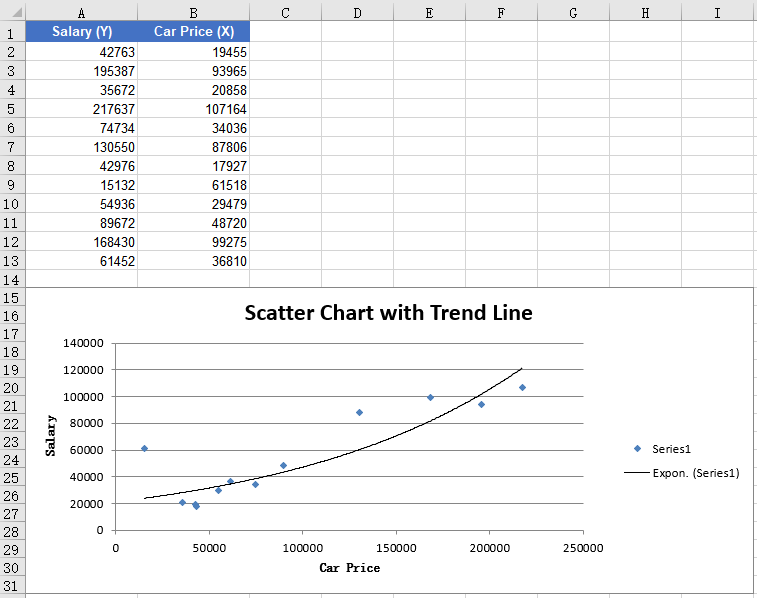Select cell containing 195387

[x=82, y=71]
